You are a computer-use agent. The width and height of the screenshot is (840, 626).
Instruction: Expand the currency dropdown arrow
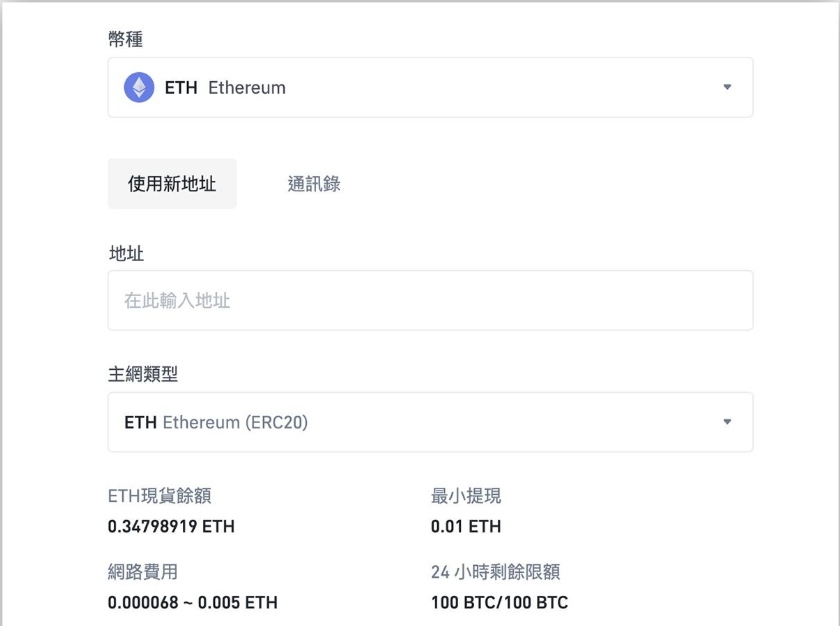(x=727, y=87)
